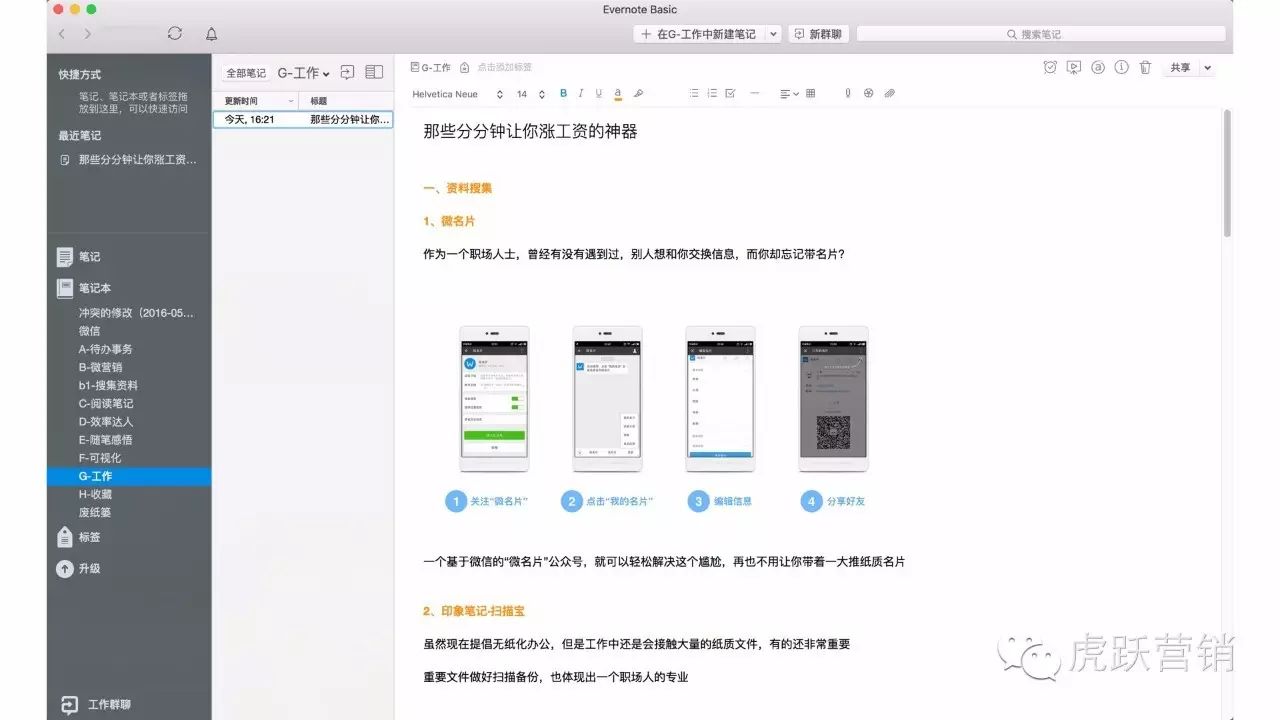Click the note title 那些分分钟让你涨工资的神器
This screenshot has height=720, width=1280.
(x=530, y=131)
